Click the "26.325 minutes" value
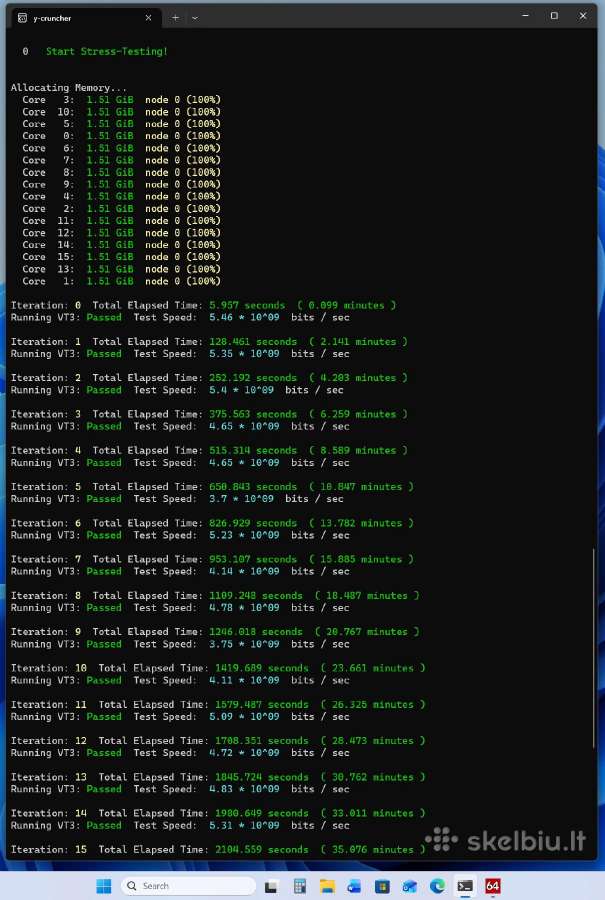 click(x=373, y=704)
